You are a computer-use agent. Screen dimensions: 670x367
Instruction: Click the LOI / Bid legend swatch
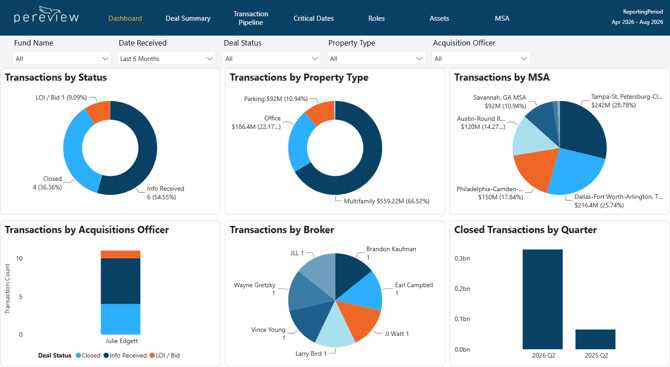(152, 355)
